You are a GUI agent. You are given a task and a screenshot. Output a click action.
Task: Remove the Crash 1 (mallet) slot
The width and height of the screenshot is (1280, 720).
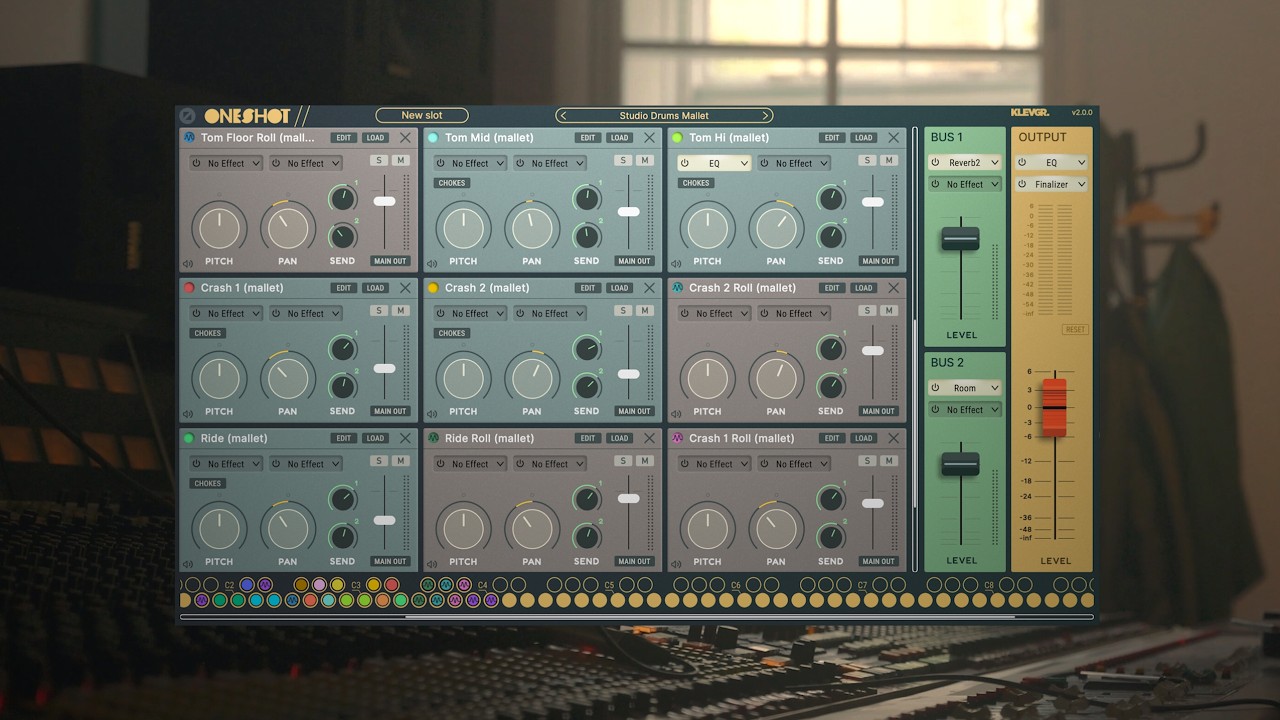pyautogui.click(x=405, y=288)
